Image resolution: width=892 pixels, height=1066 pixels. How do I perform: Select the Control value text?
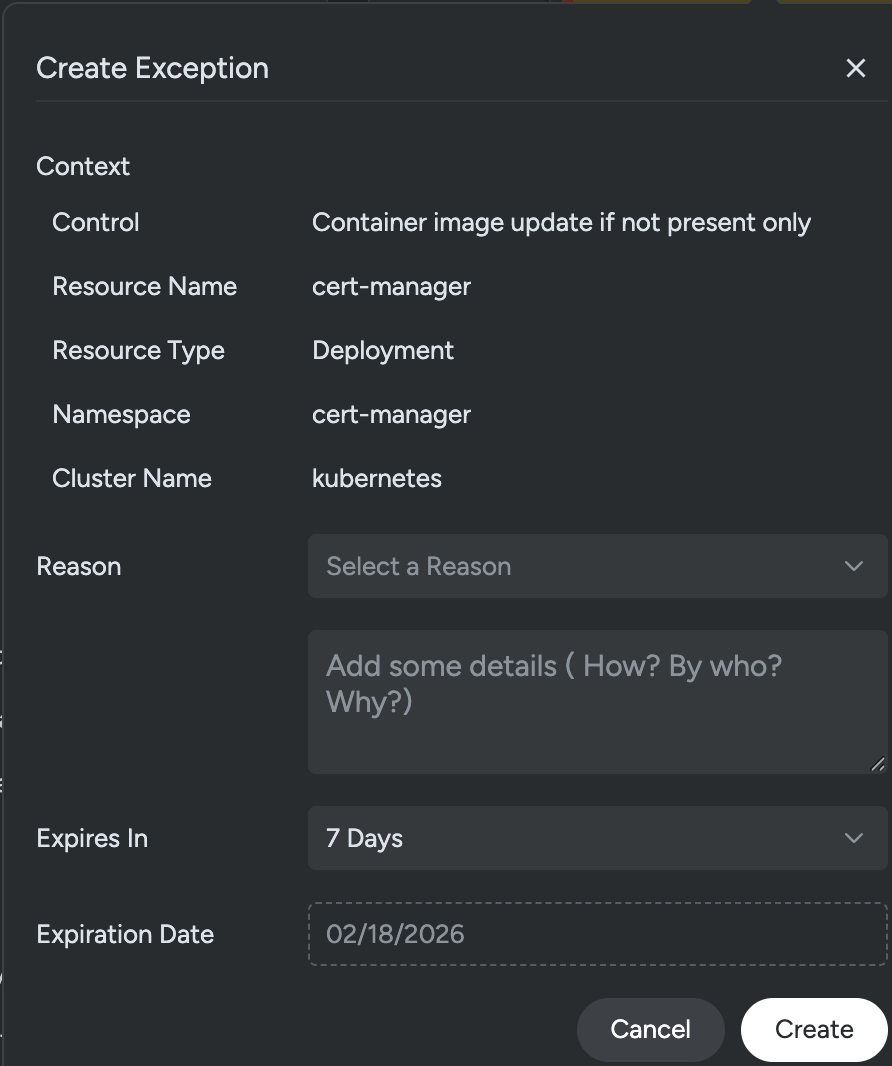pos(561,222)
